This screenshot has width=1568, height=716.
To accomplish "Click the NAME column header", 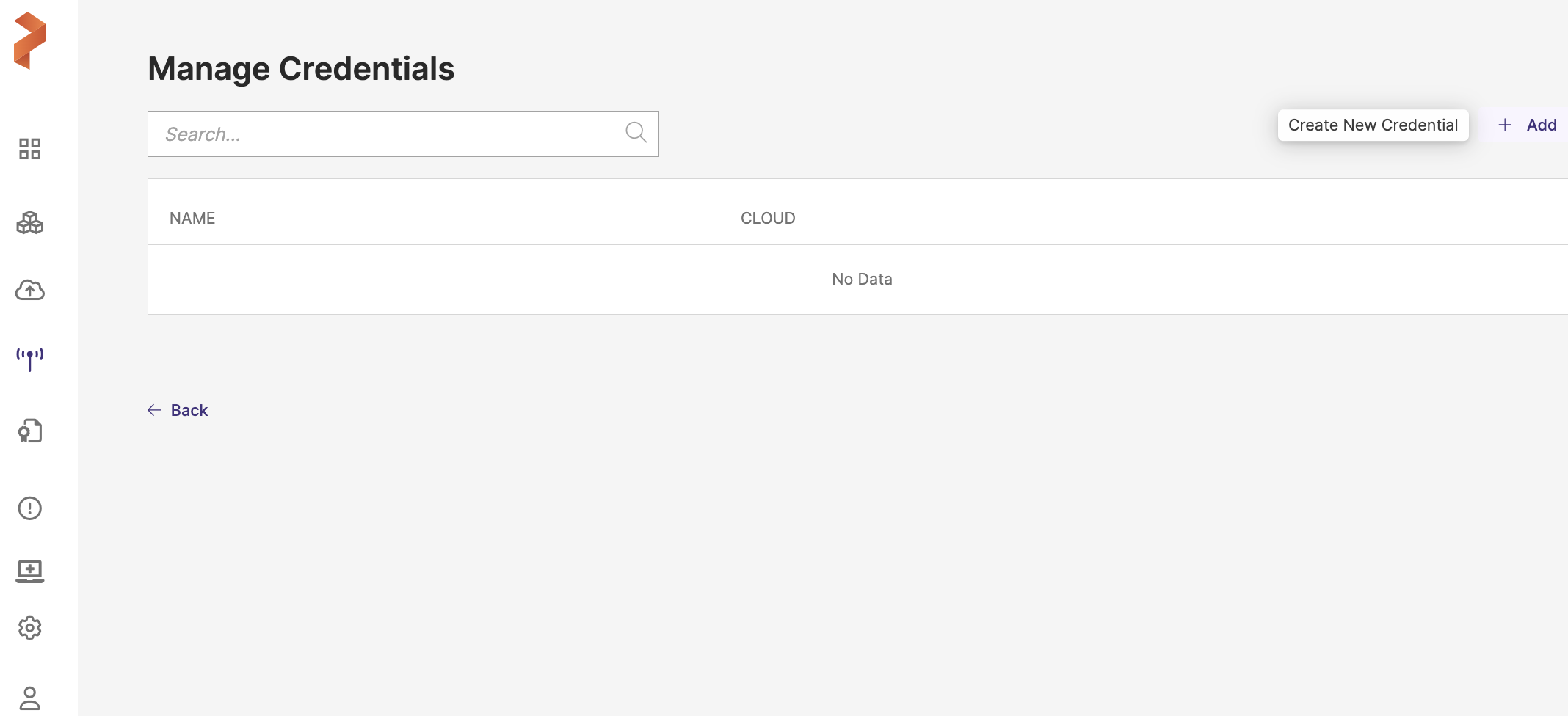I will [x=192, y=218].
